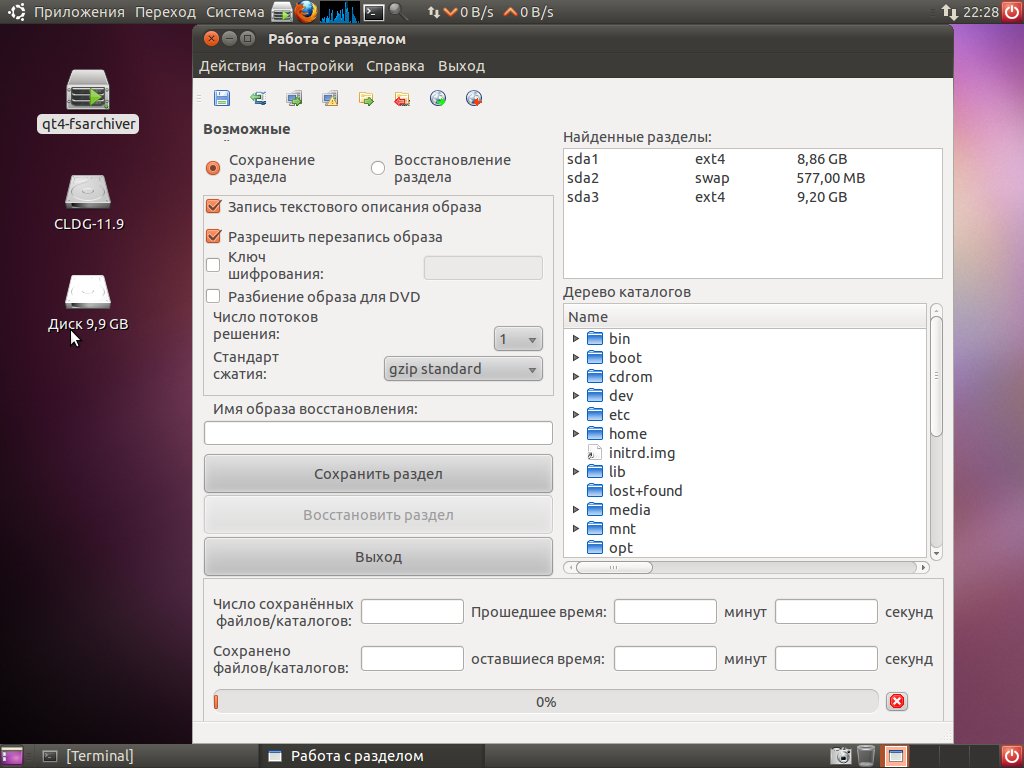
Task: Select the CLDG-11.9 drive icon on desktop
Action: pos(88,202)
